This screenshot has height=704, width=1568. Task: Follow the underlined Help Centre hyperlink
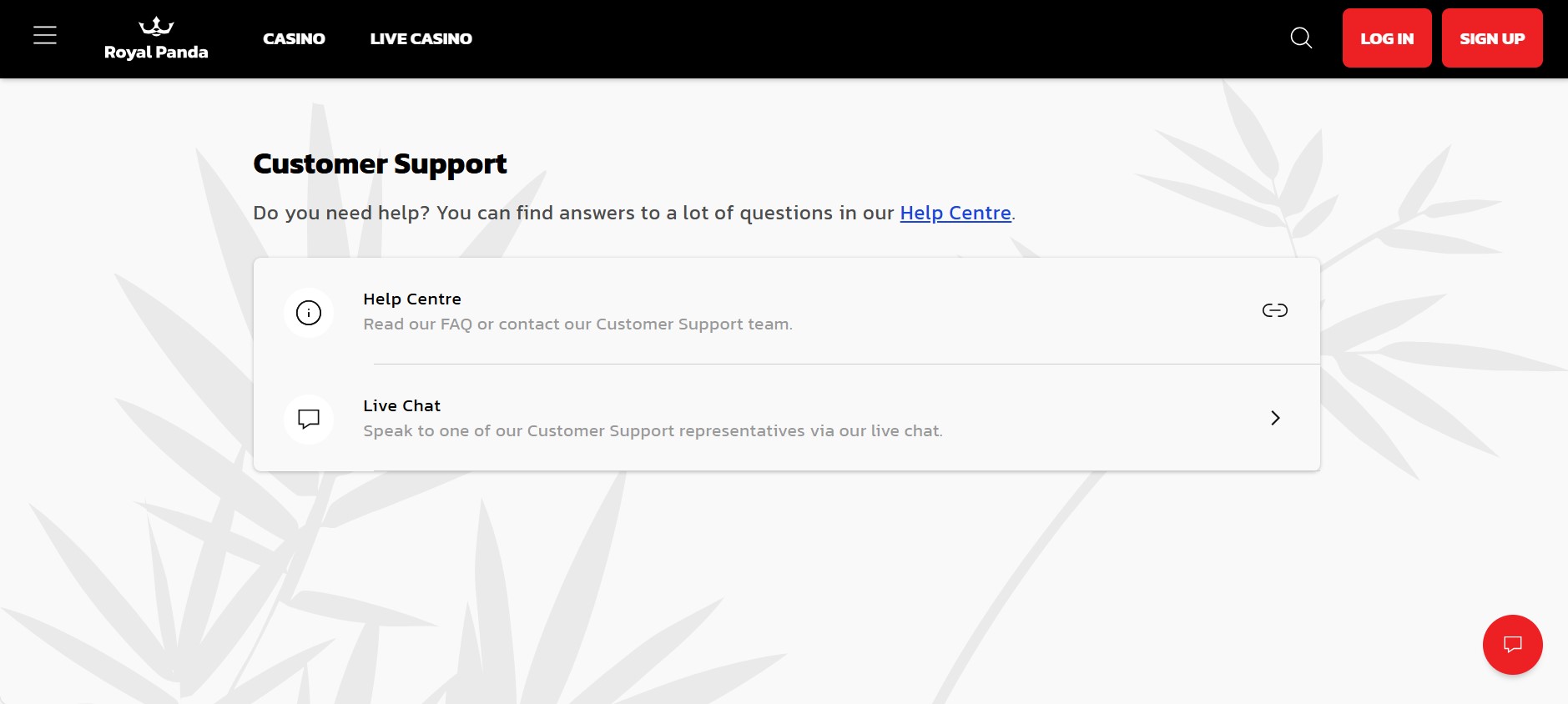(x=955, y=214)
